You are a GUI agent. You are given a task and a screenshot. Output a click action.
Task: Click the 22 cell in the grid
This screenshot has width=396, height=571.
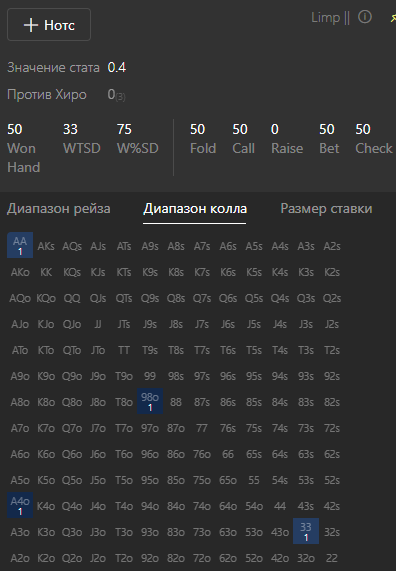coord(332,558)
